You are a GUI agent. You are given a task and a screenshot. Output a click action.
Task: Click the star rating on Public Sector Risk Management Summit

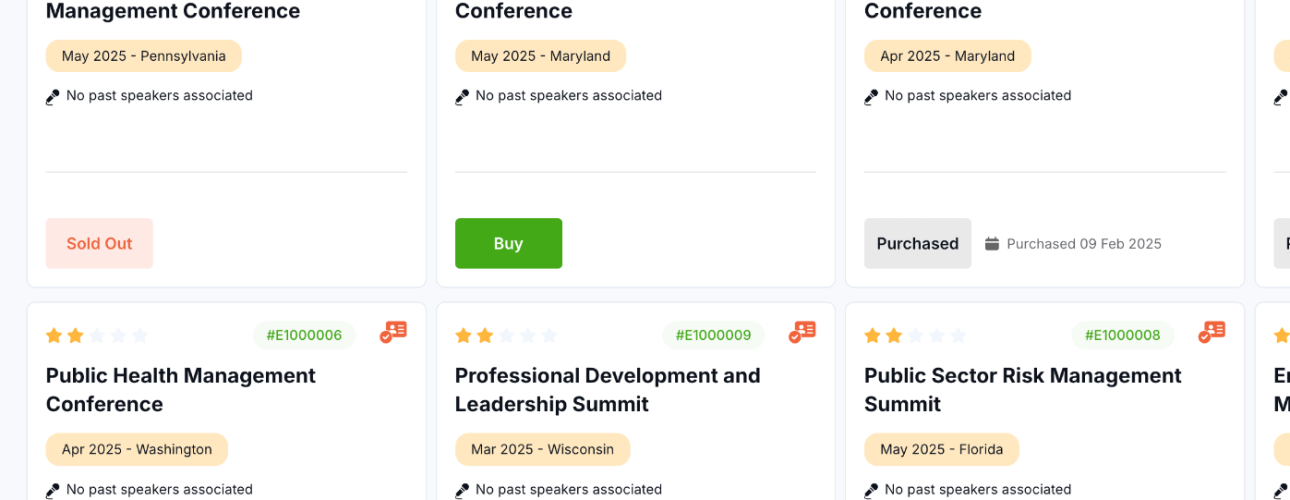[915, 336]
